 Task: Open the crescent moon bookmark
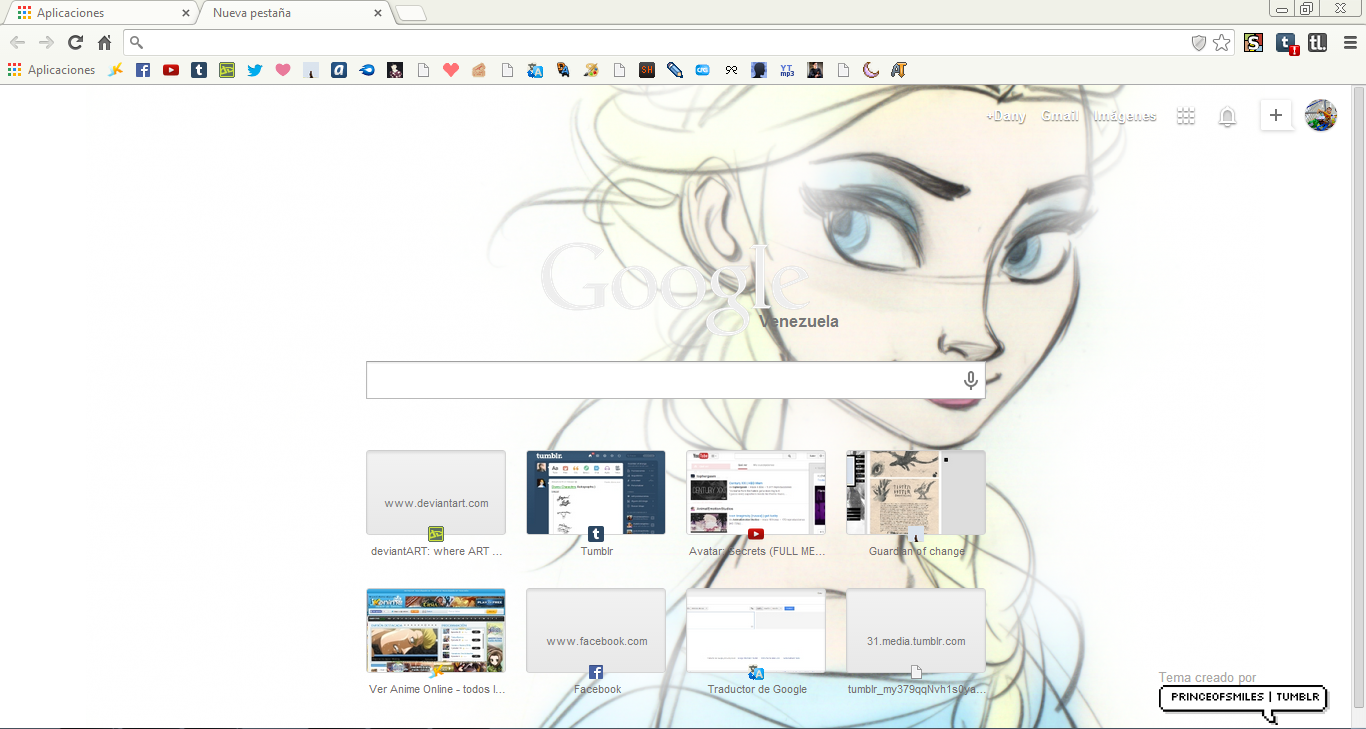871,70
